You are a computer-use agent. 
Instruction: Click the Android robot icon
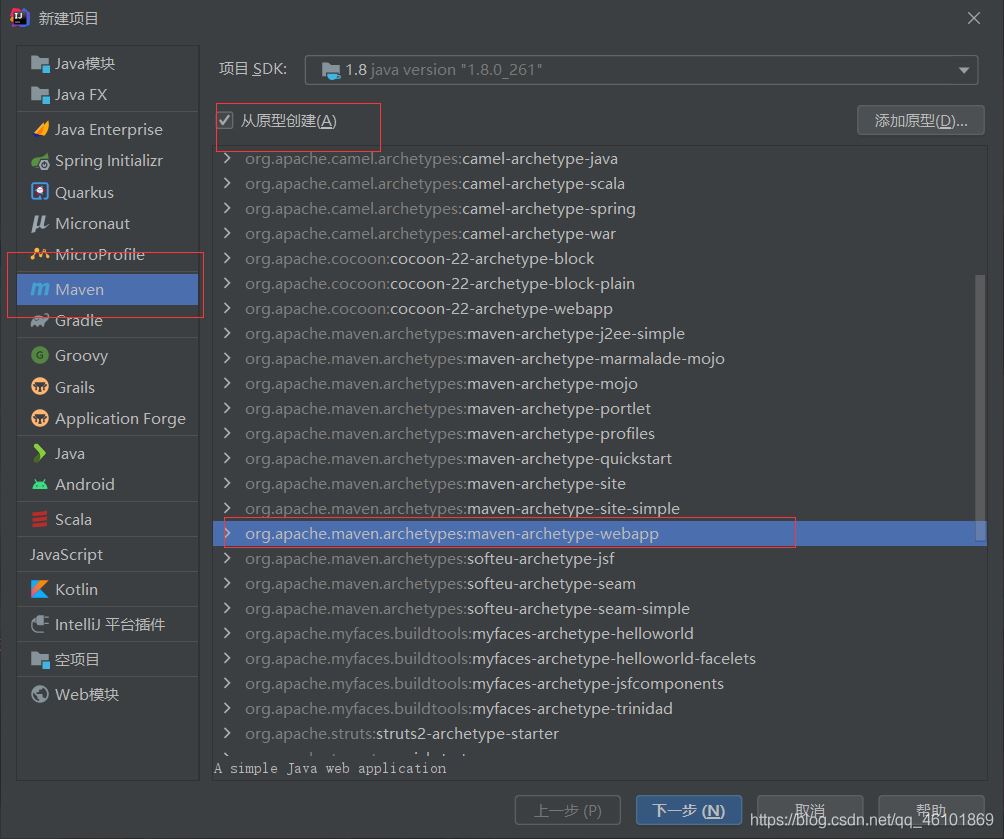(x=40, y=484)
